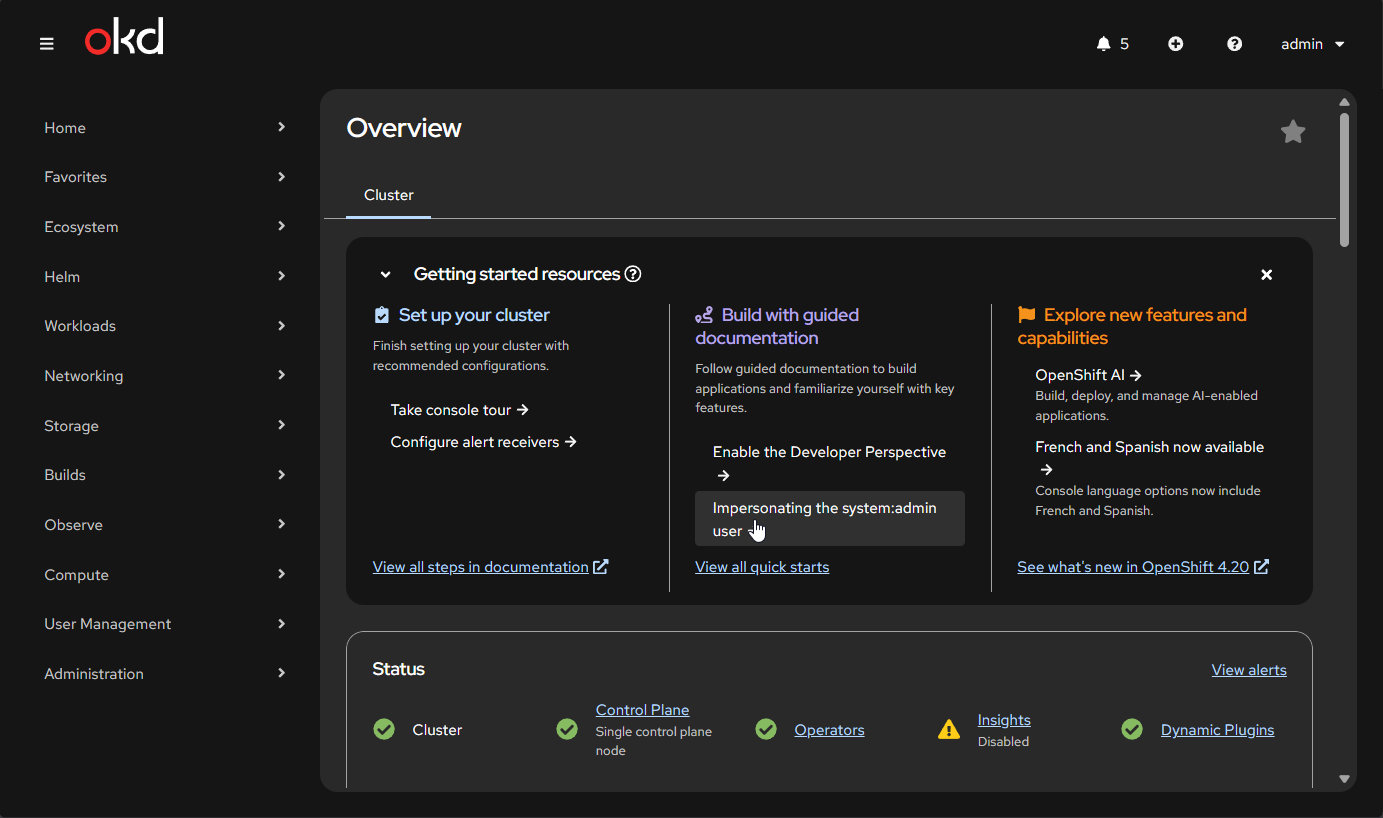Click the View alerts link

point(1248,670)
